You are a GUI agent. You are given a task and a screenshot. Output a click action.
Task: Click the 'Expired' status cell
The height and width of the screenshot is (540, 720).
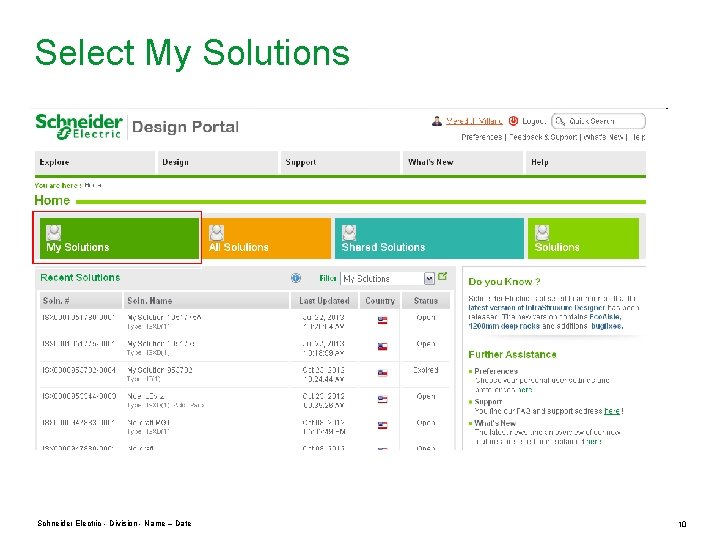(x=426, y=370)
